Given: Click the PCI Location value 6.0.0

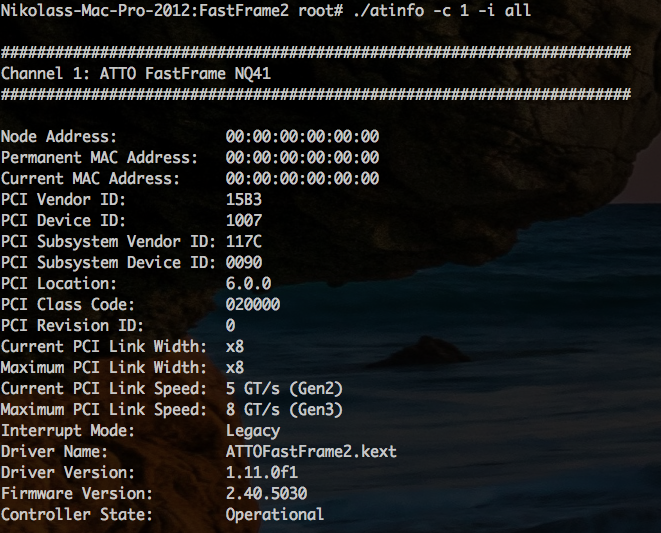Looking at the screenshot, I should click(248, 284).
